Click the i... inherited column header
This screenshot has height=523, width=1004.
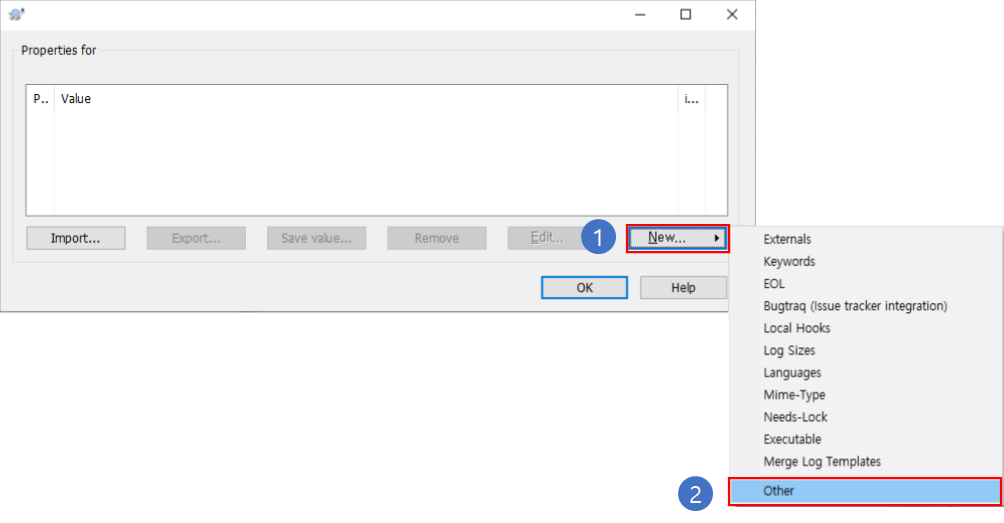tap(692, 99)
